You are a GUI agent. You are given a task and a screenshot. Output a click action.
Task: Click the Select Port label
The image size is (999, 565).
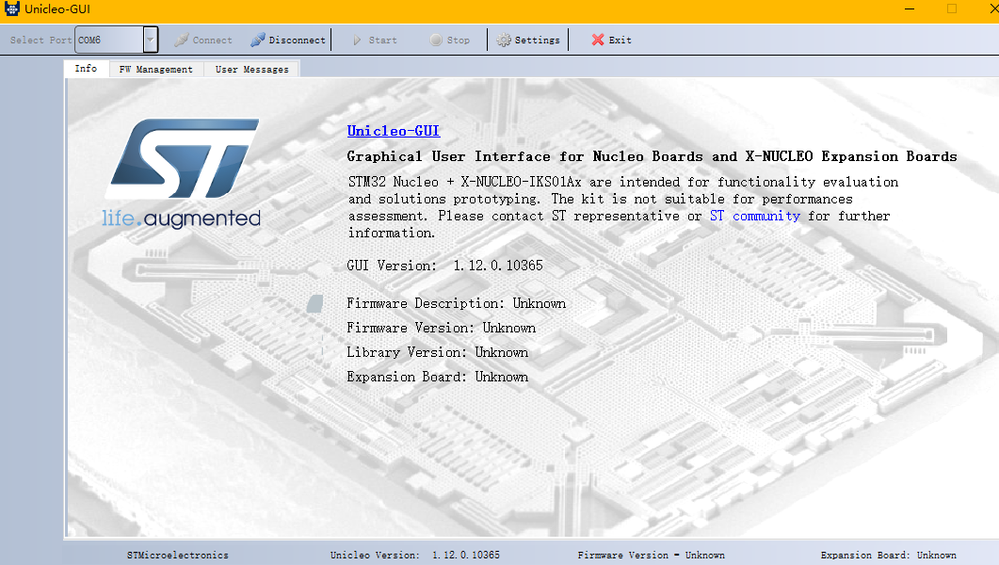pos(41,40)
